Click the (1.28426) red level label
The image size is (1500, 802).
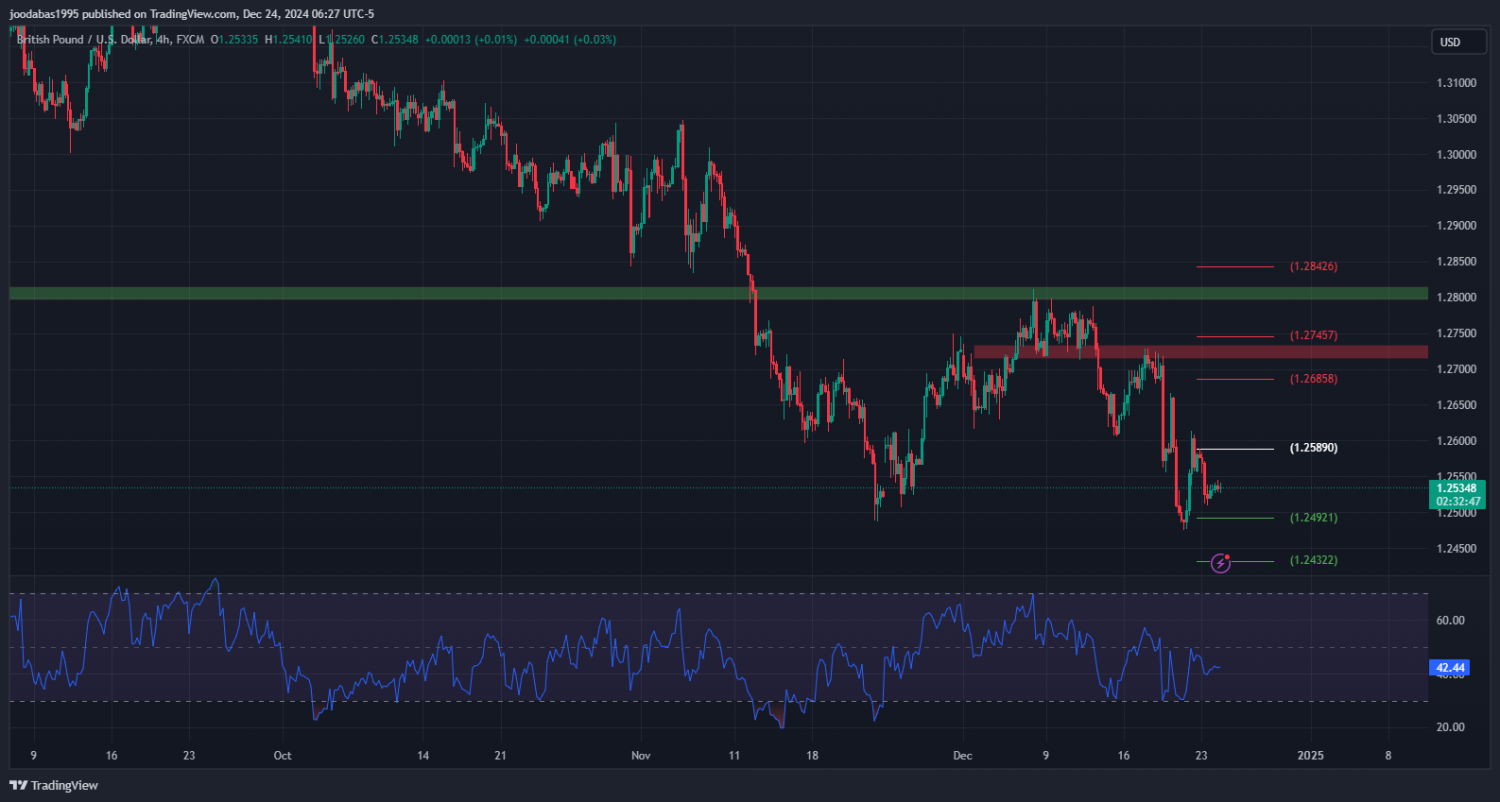click(1313, 267)
